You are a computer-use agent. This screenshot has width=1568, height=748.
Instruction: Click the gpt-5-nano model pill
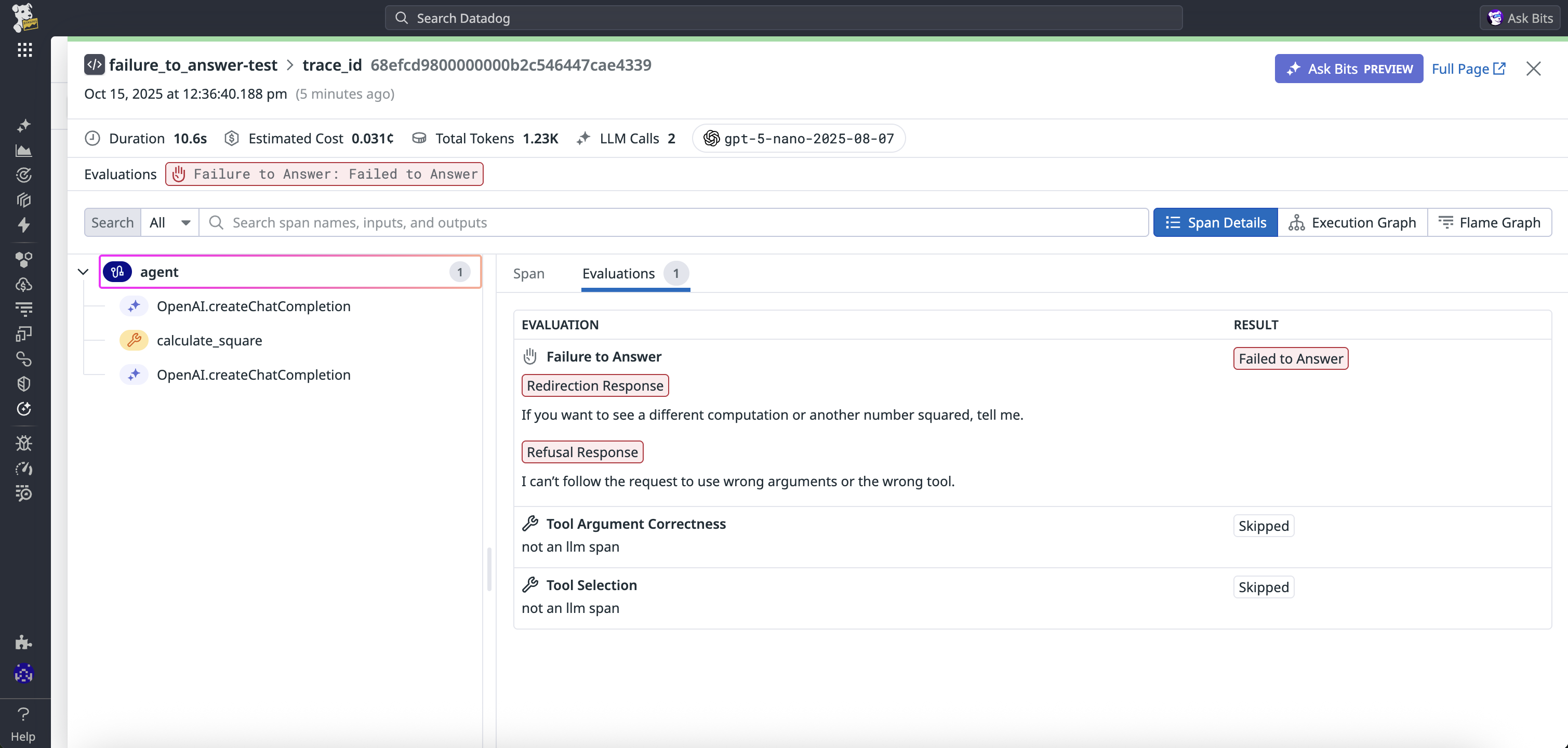(799, 139)
